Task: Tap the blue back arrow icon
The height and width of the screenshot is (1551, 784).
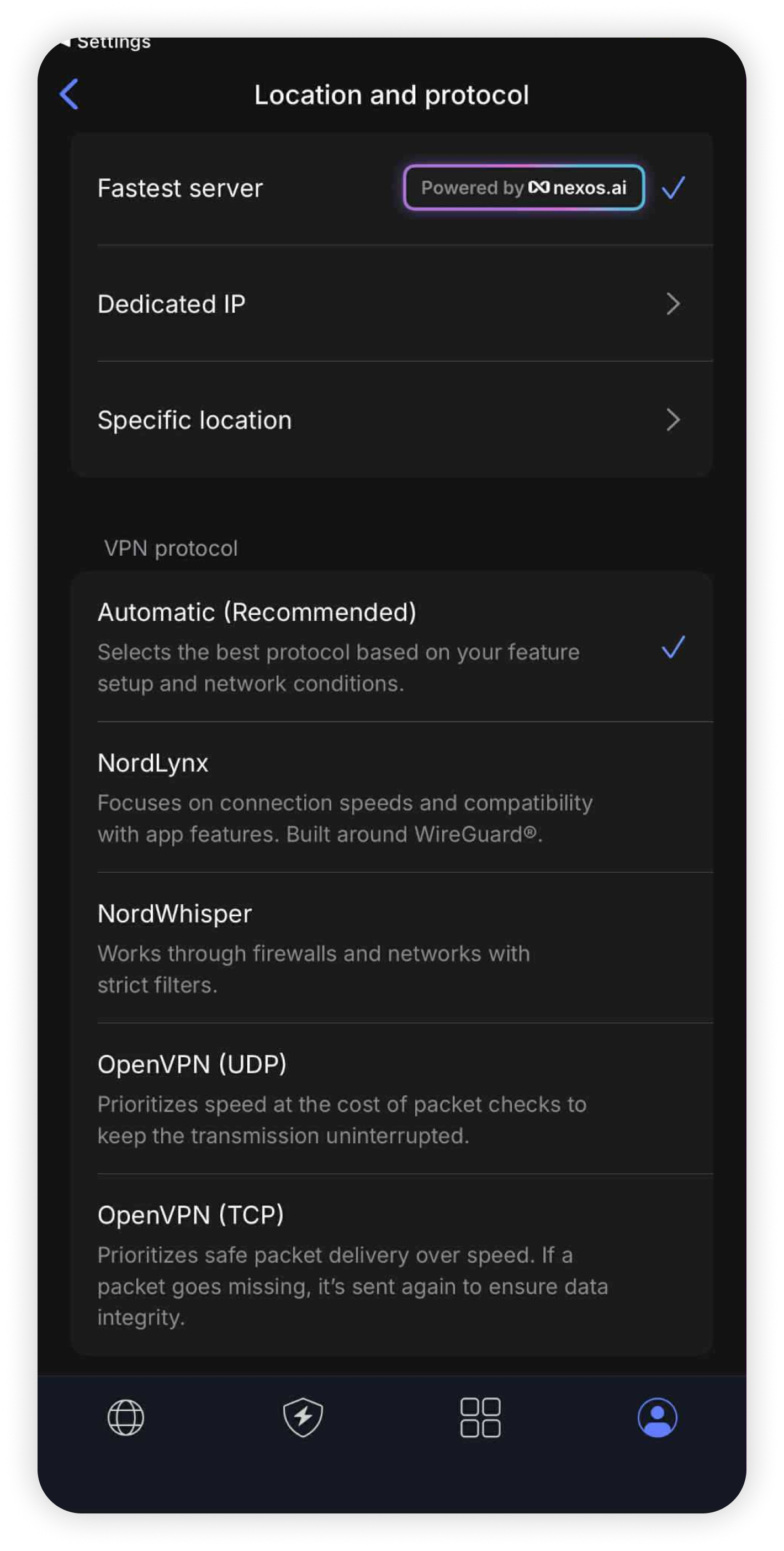Action: coord(69,94)
